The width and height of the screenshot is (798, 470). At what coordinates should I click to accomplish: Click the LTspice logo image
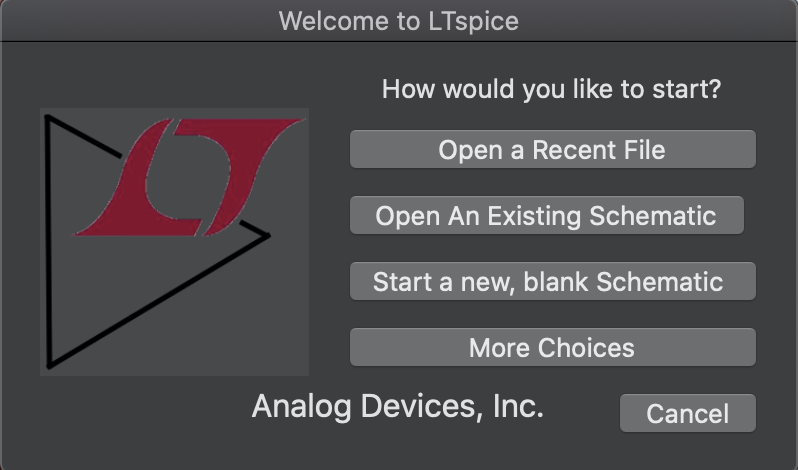pyautogui.click(x=174, y=242)
